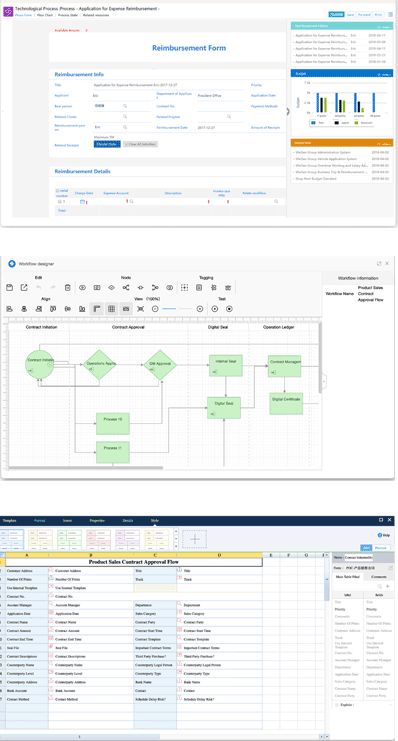Click the trash delete icon in Edit group
The image size is (398, 741).
pyautogui.click(x=68, y=287)
